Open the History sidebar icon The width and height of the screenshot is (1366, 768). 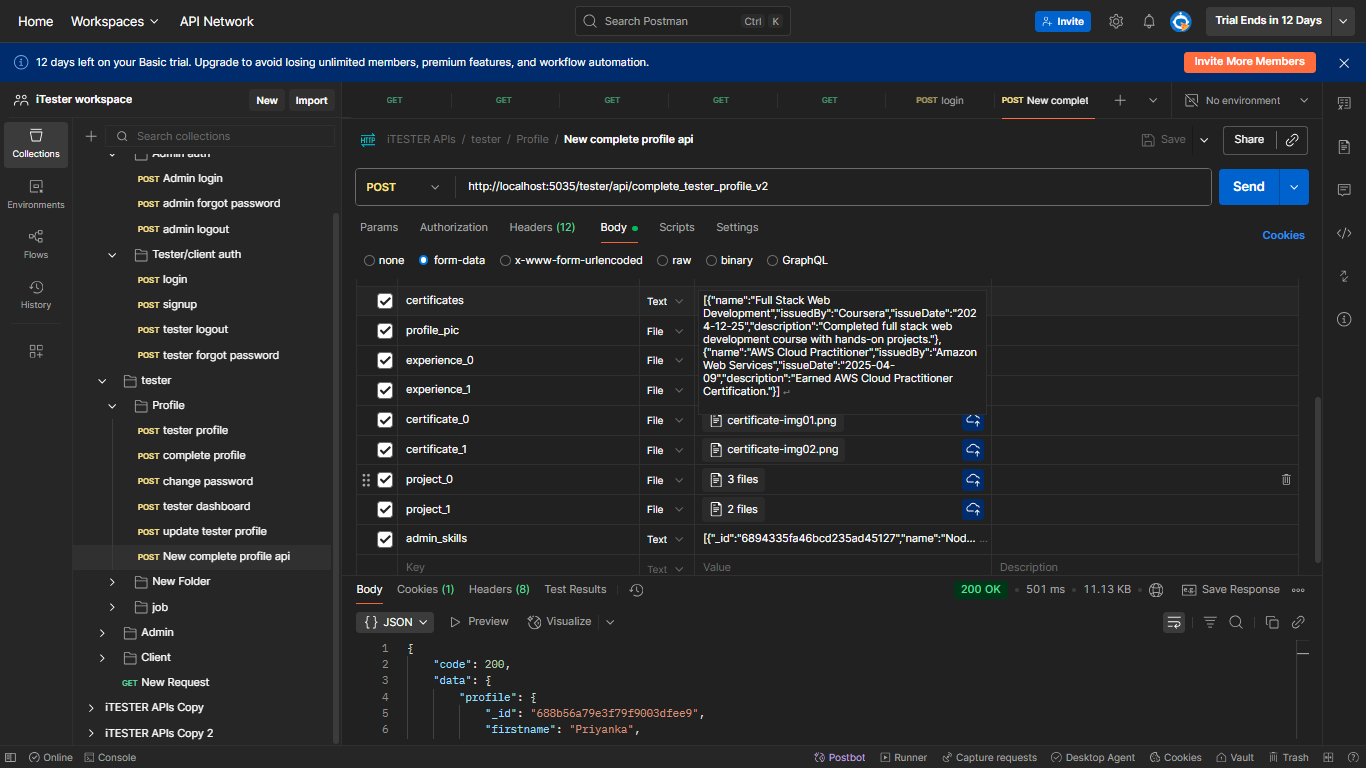[36, 294]
